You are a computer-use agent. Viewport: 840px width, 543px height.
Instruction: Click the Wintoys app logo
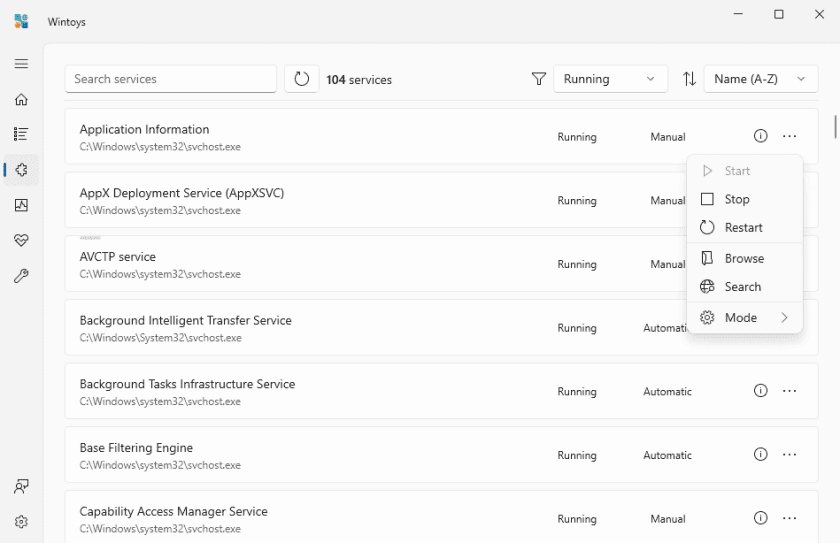21,21
